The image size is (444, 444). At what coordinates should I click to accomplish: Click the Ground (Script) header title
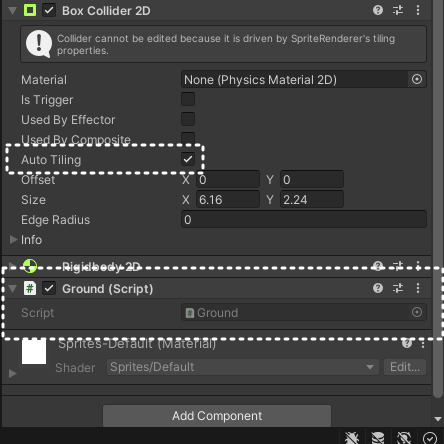point(107,289)
